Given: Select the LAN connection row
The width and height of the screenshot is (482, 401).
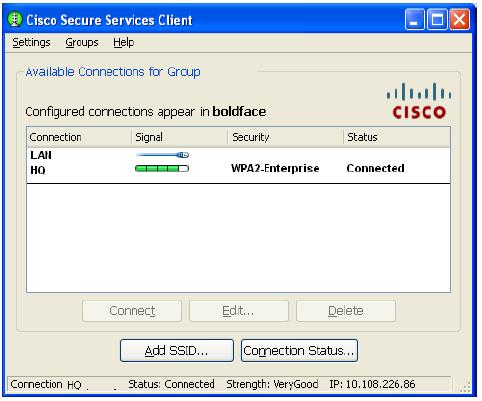Looking at the screenshot, I should [238, 155].
